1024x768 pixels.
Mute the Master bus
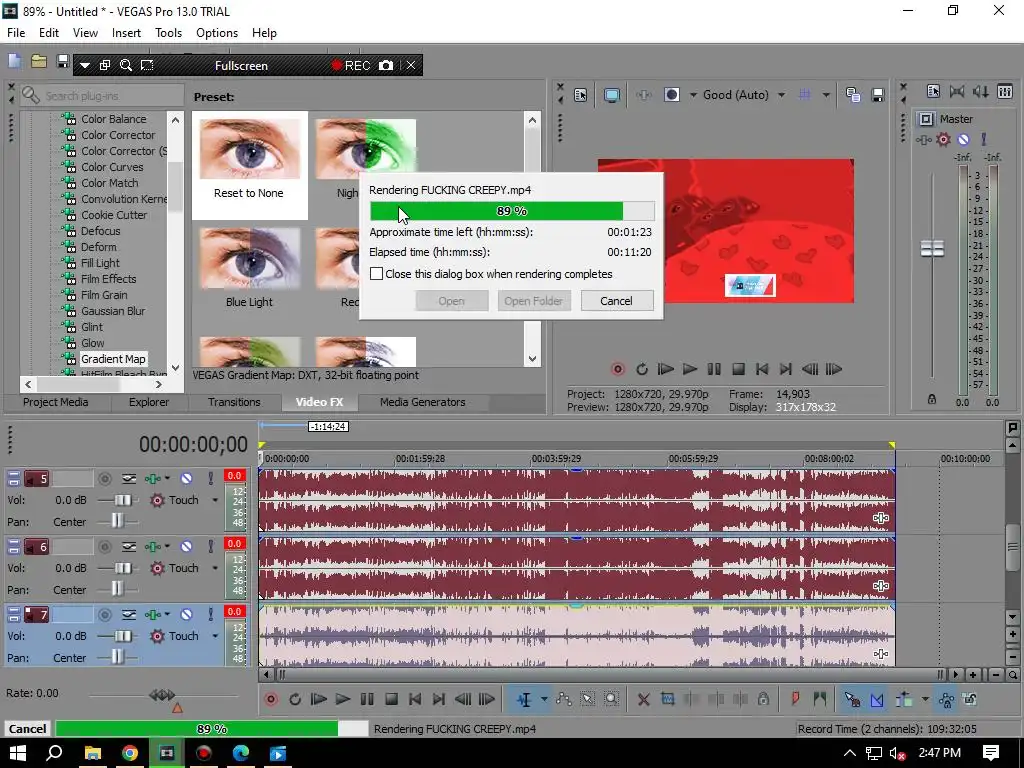(964, 139)
